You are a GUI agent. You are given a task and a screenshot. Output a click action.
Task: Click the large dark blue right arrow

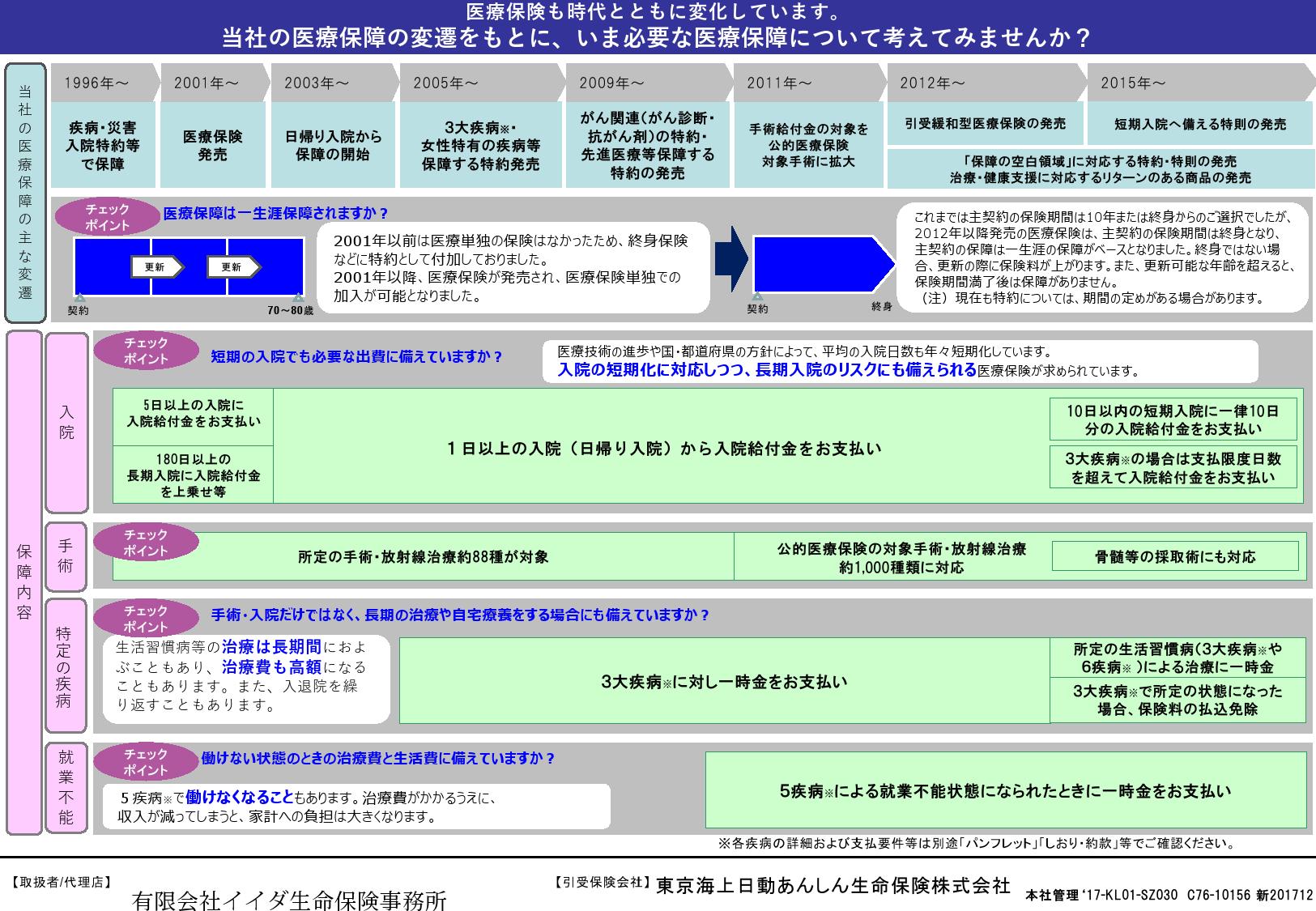731,259
